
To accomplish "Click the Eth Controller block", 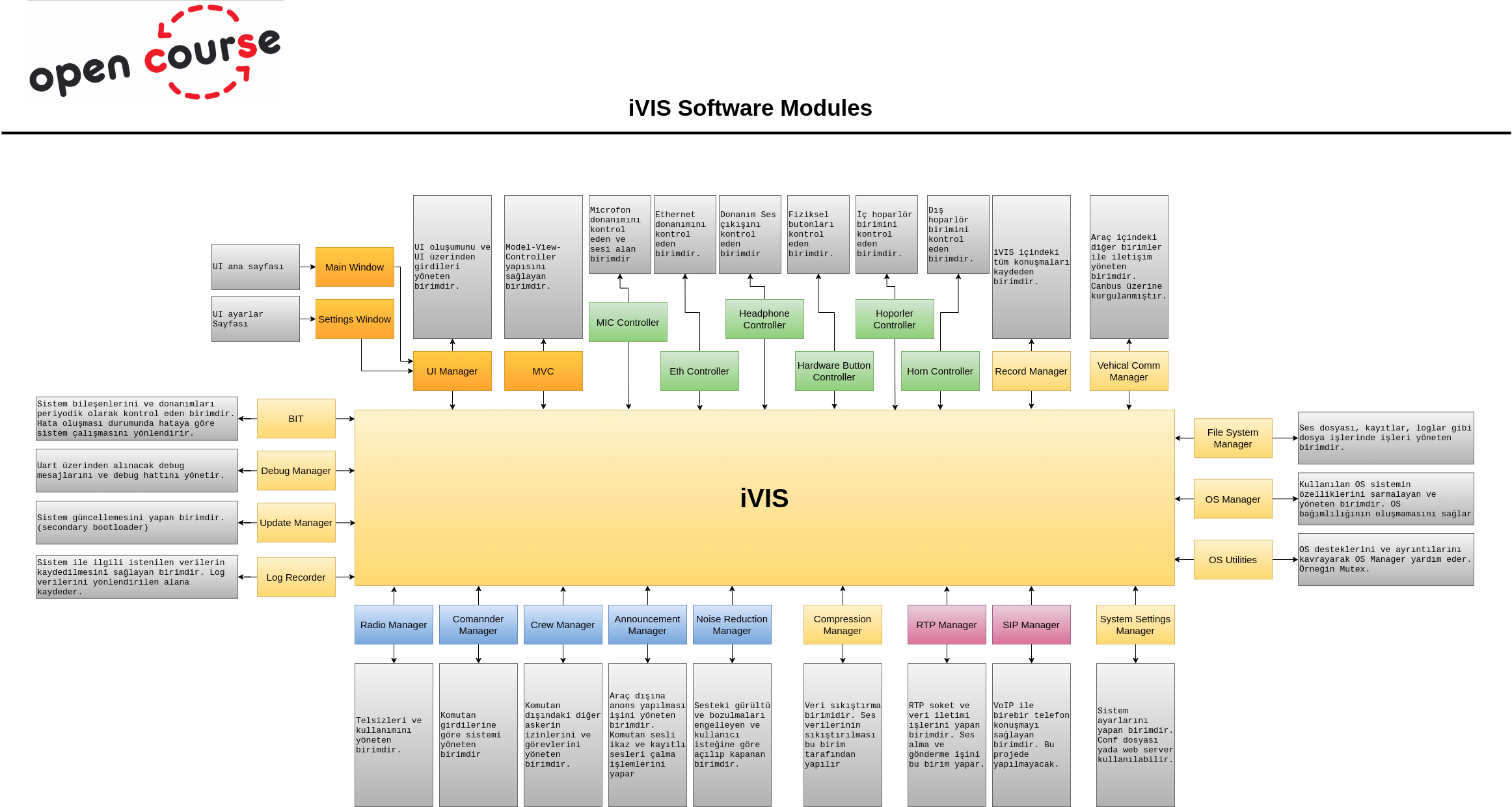I will click(699, 371).
